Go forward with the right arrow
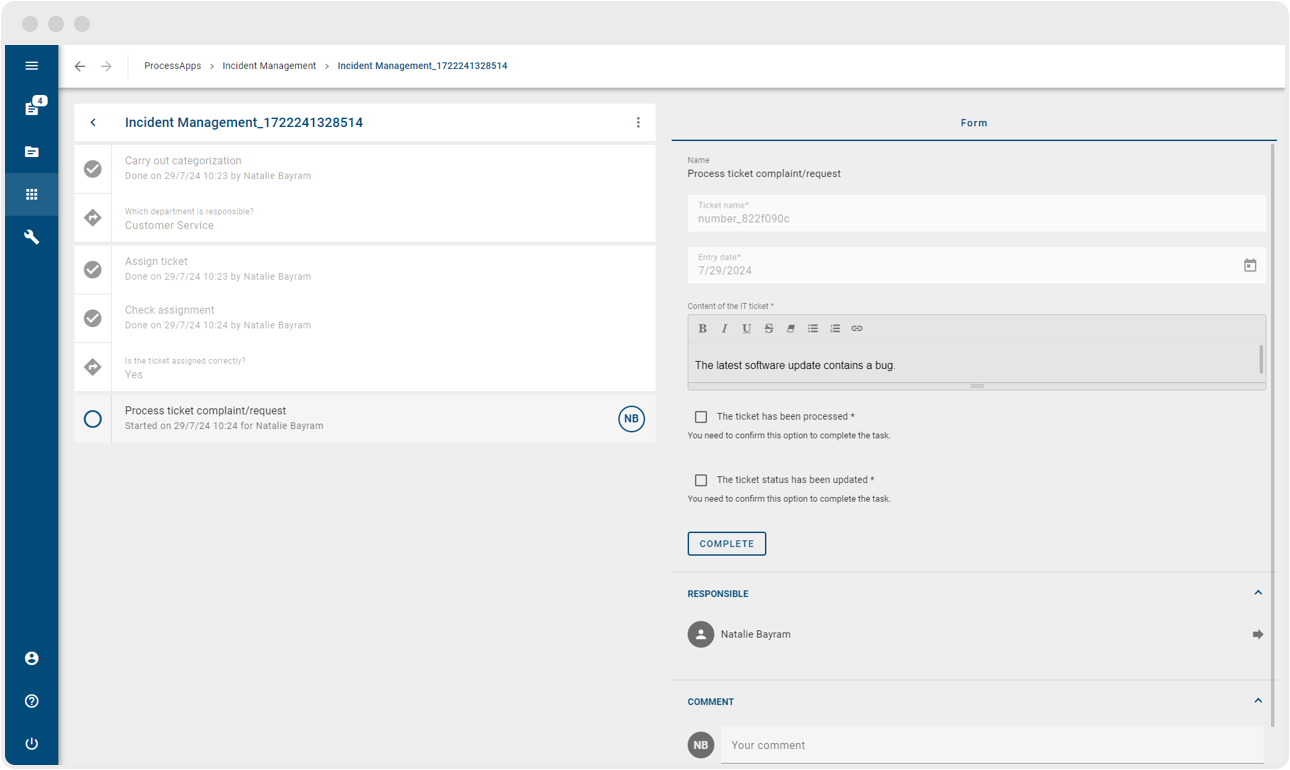The image size is (1290, 770). coord(106,66)
